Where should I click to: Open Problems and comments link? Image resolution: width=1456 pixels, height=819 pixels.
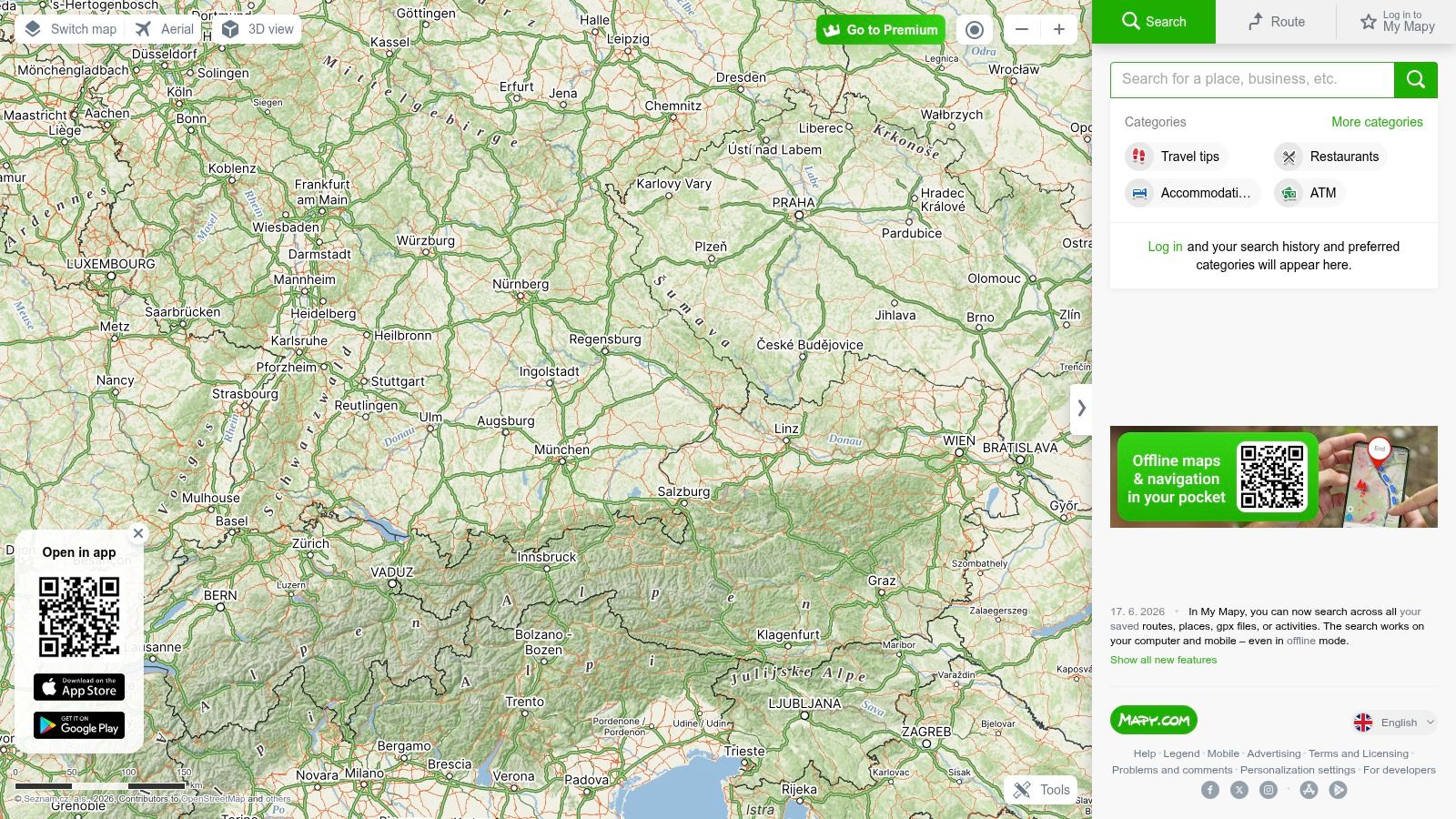click(1172, 770)
